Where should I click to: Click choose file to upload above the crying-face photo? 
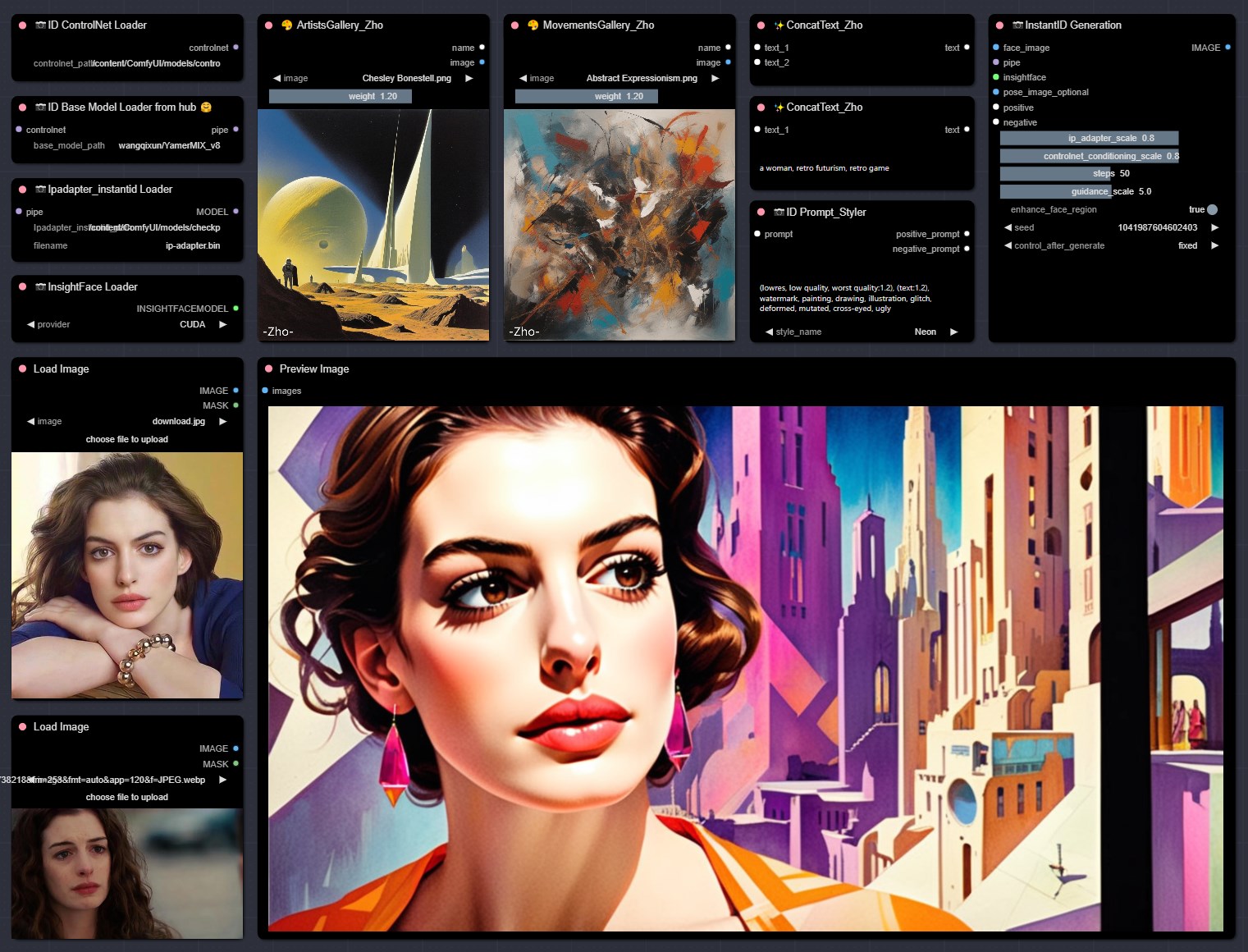coord(126,797)
